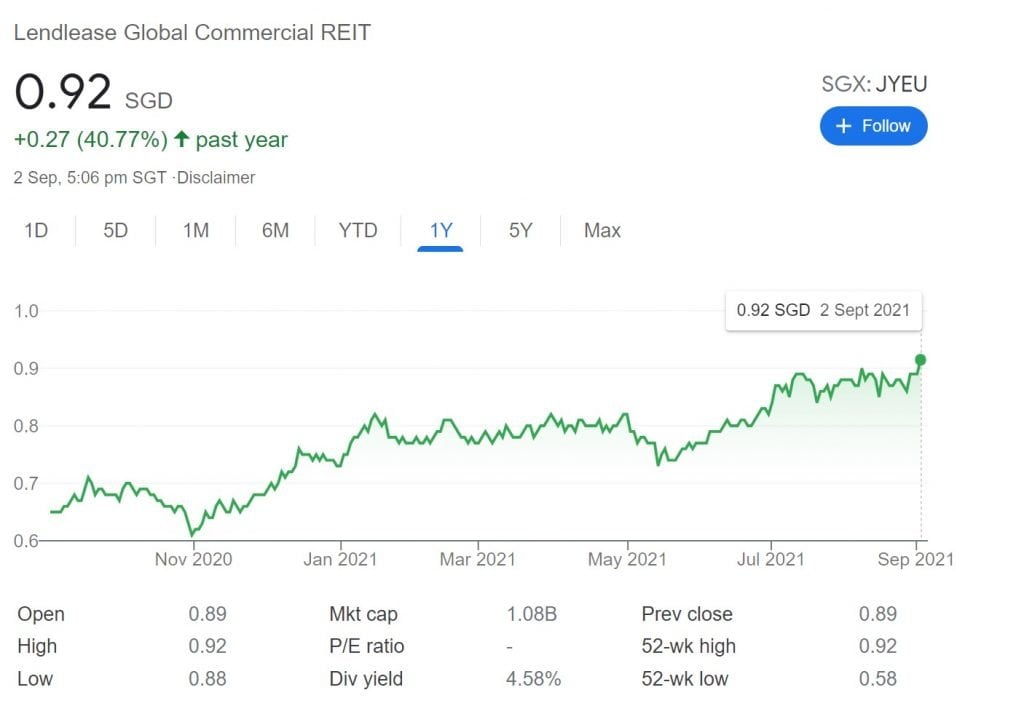Viewport: 1024px width, 722px height.
Task: Click the 0.92 SGD current price
Action: 93,92
